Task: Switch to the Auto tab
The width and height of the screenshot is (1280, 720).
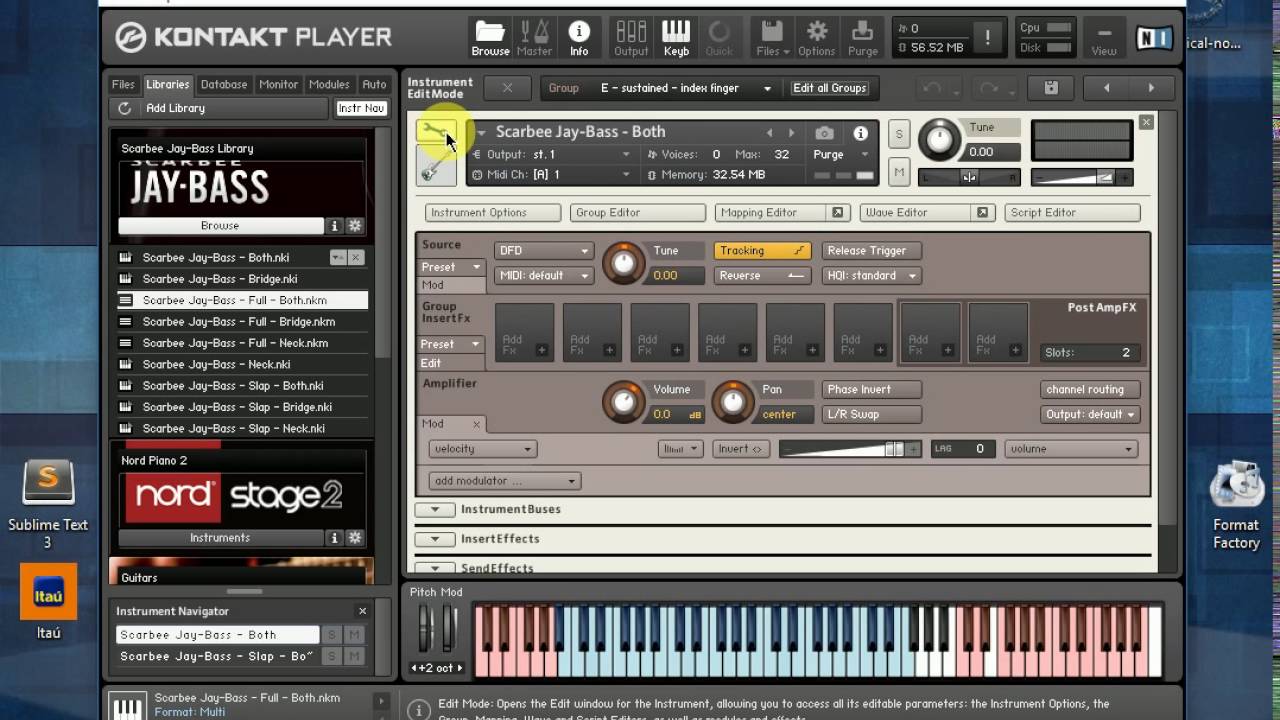Action: click(374, 85)
